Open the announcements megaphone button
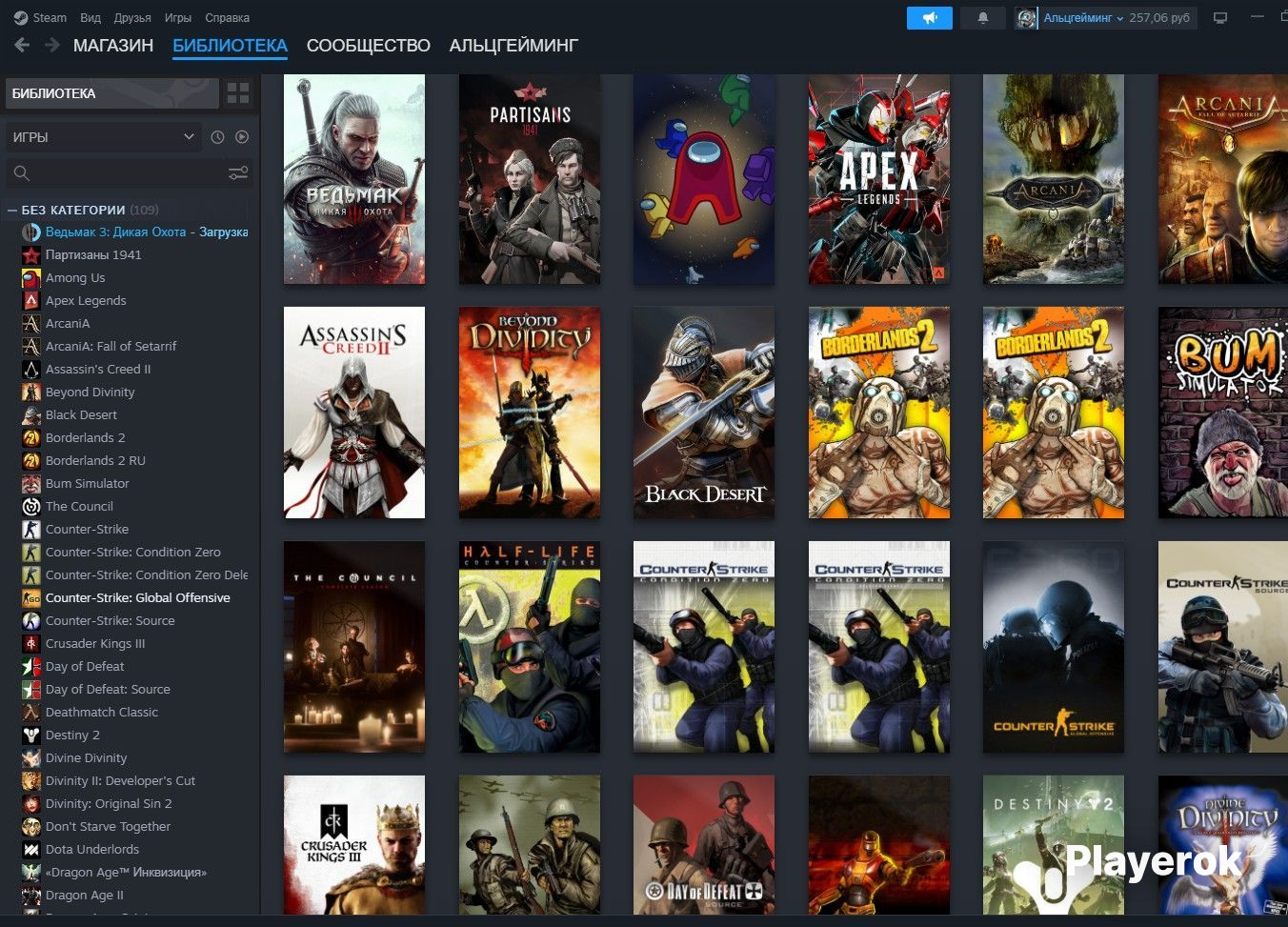The image size is (1288, 927). [930, 18]
